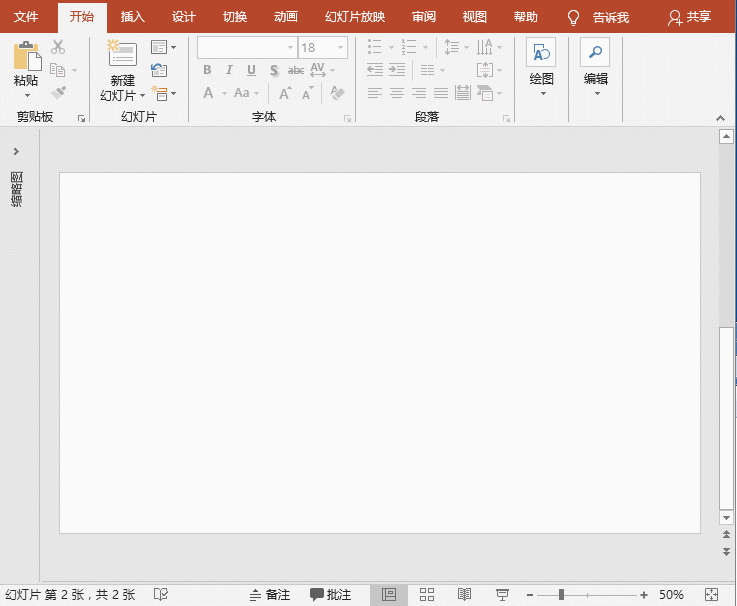The width and height of the screenshot is (737, 606).
Task: Click the zoom slider handle
Action: click(x=561, y=595)
